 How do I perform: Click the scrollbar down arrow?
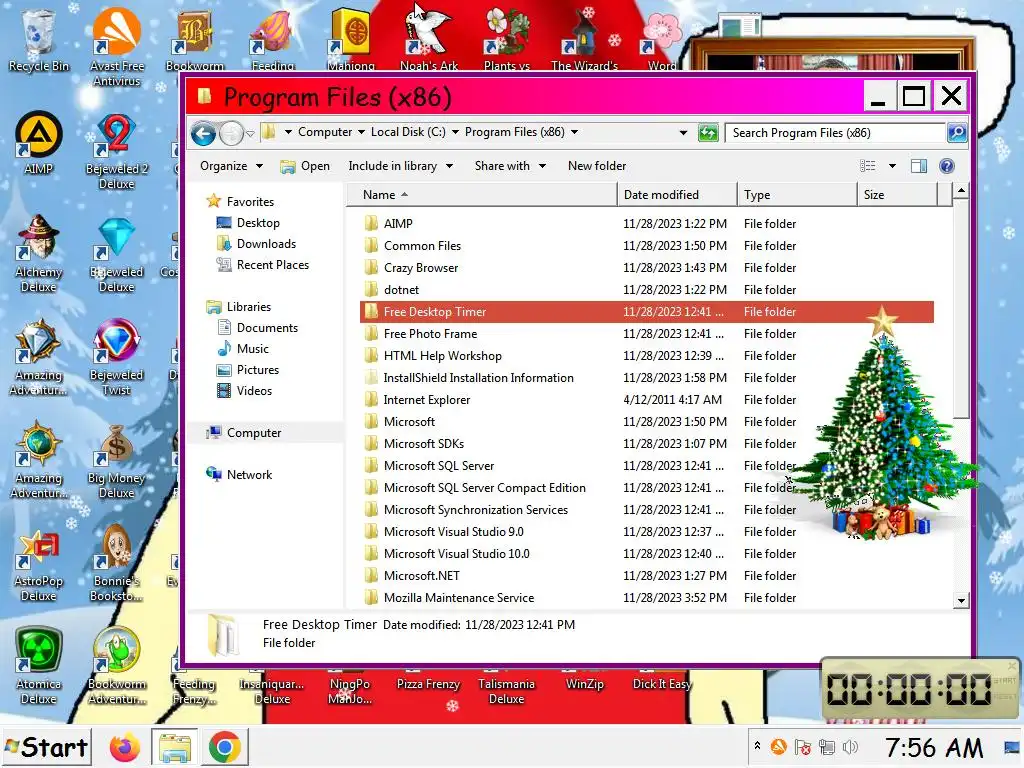961,600
